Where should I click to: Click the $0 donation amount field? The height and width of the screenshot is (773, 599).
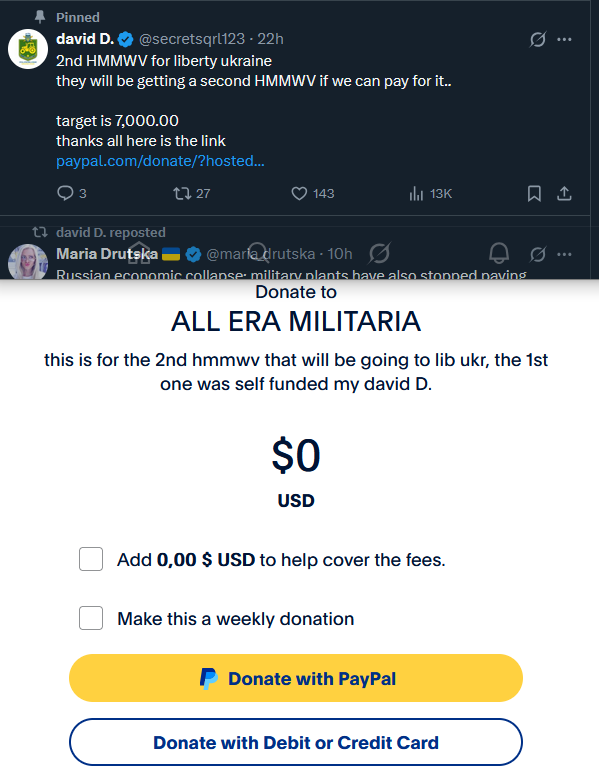point(296,455)
